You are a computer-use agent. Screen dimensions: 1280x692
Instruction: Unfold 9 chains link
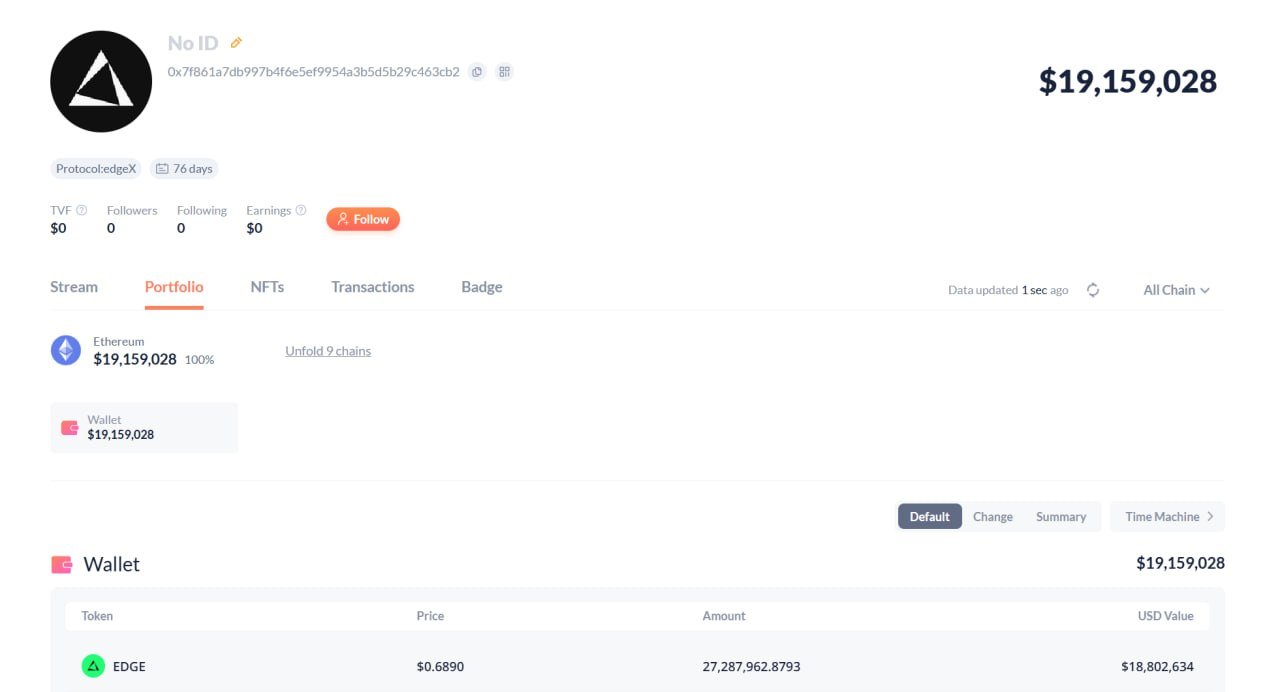click(328, 351)
